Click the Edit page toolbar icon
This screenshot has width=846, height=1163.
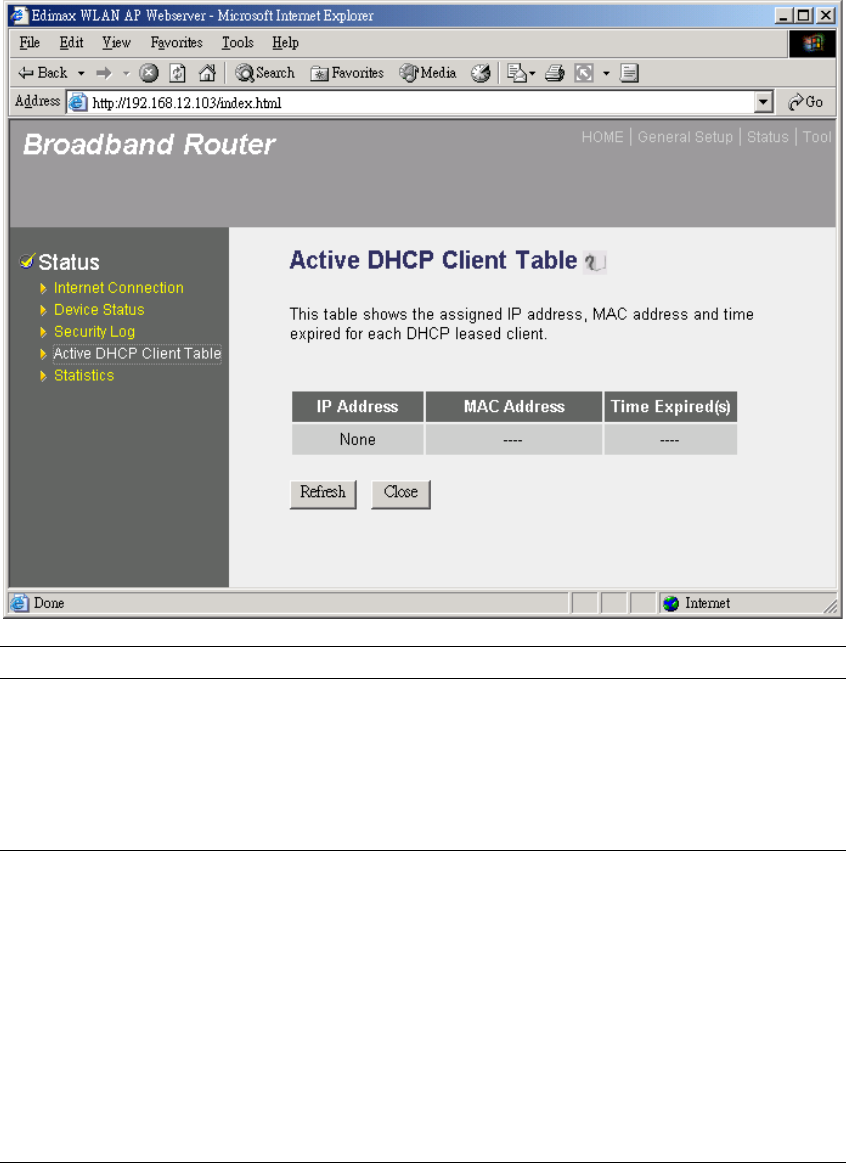[x=584, y=73]
